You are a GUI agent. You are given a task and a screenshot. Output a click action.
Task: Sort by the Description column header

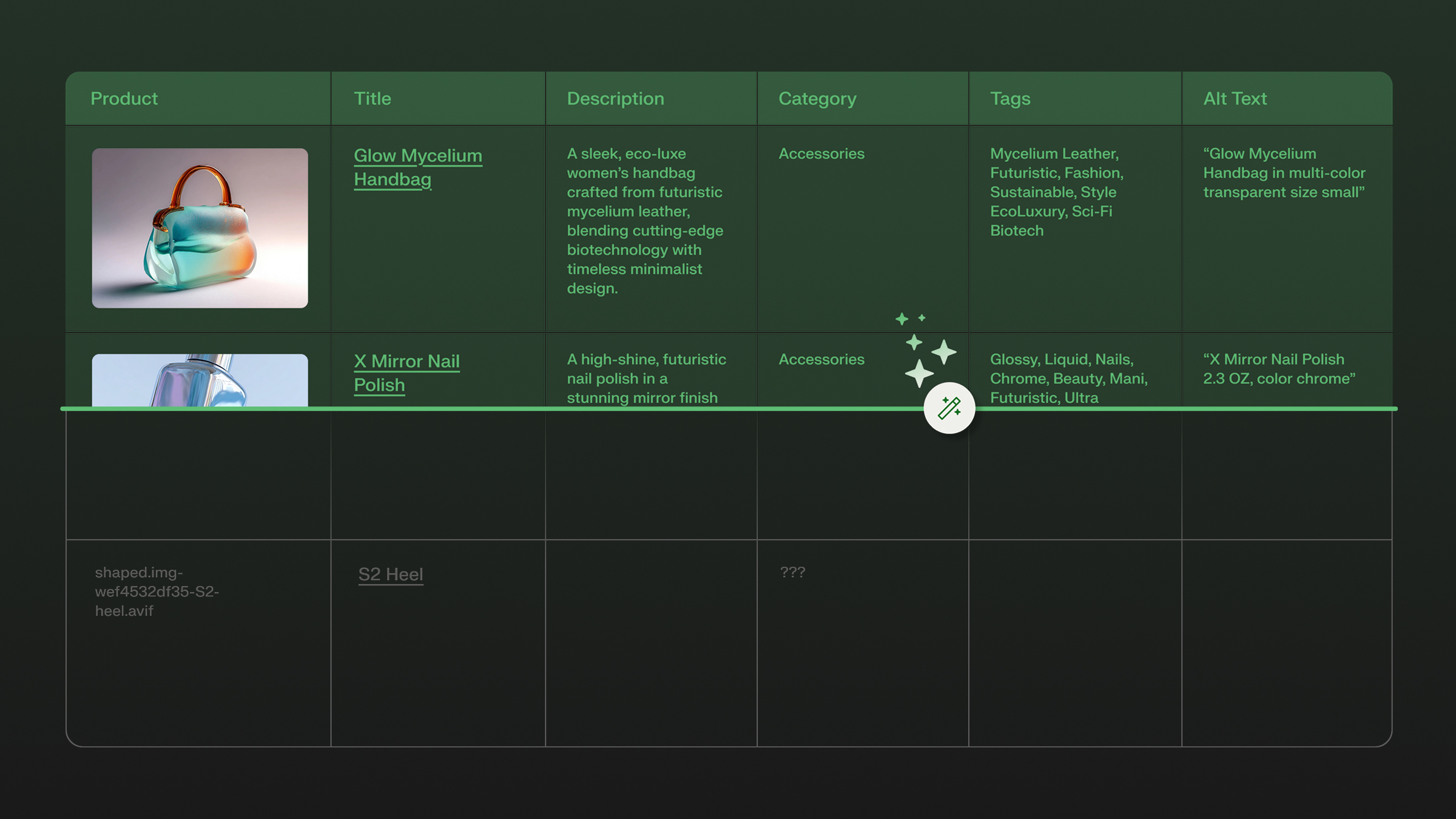(x=615, y=98)
